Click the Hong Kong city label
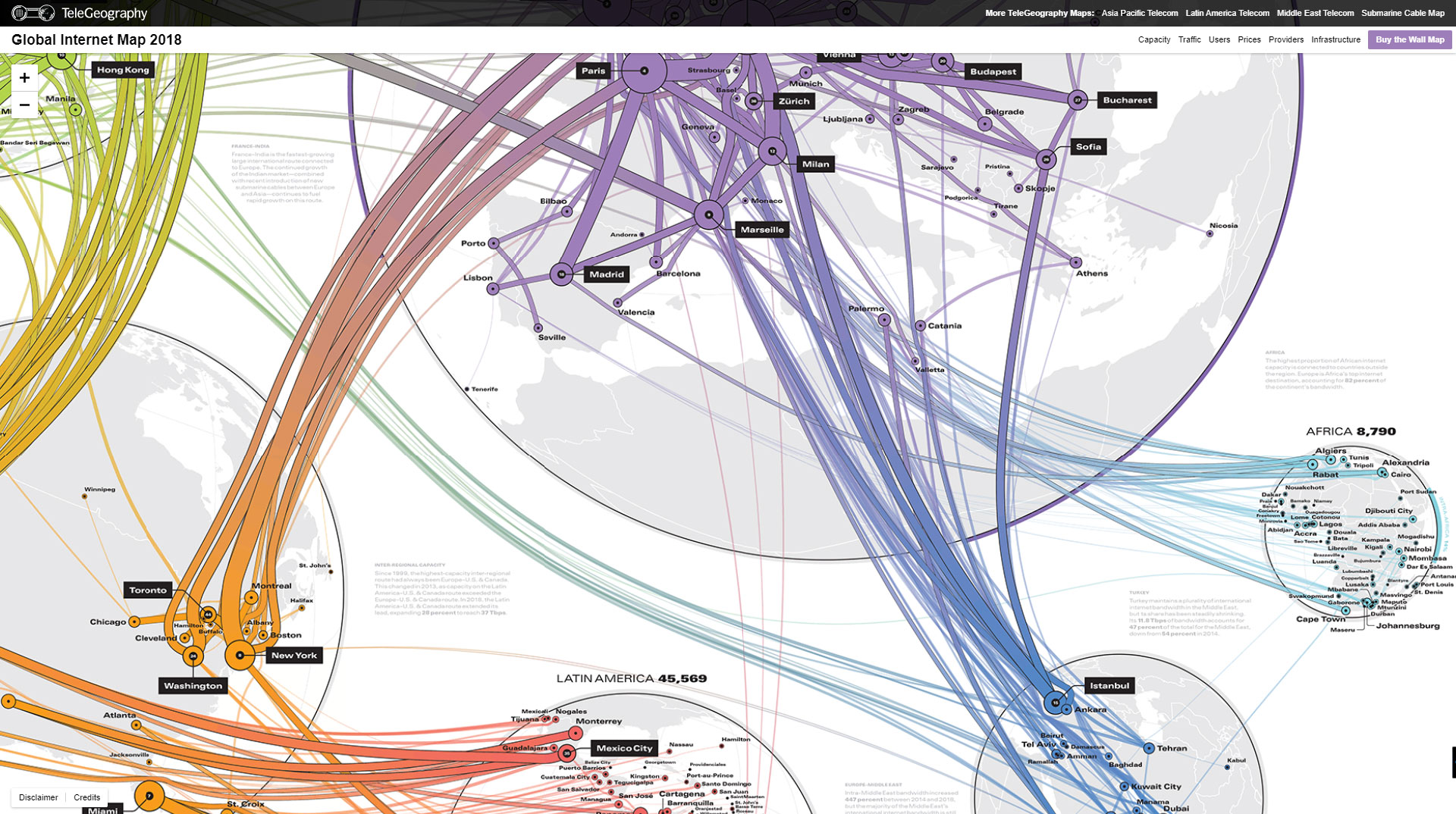Screen dimensions: 1456x814 click(x=123, y=70)
